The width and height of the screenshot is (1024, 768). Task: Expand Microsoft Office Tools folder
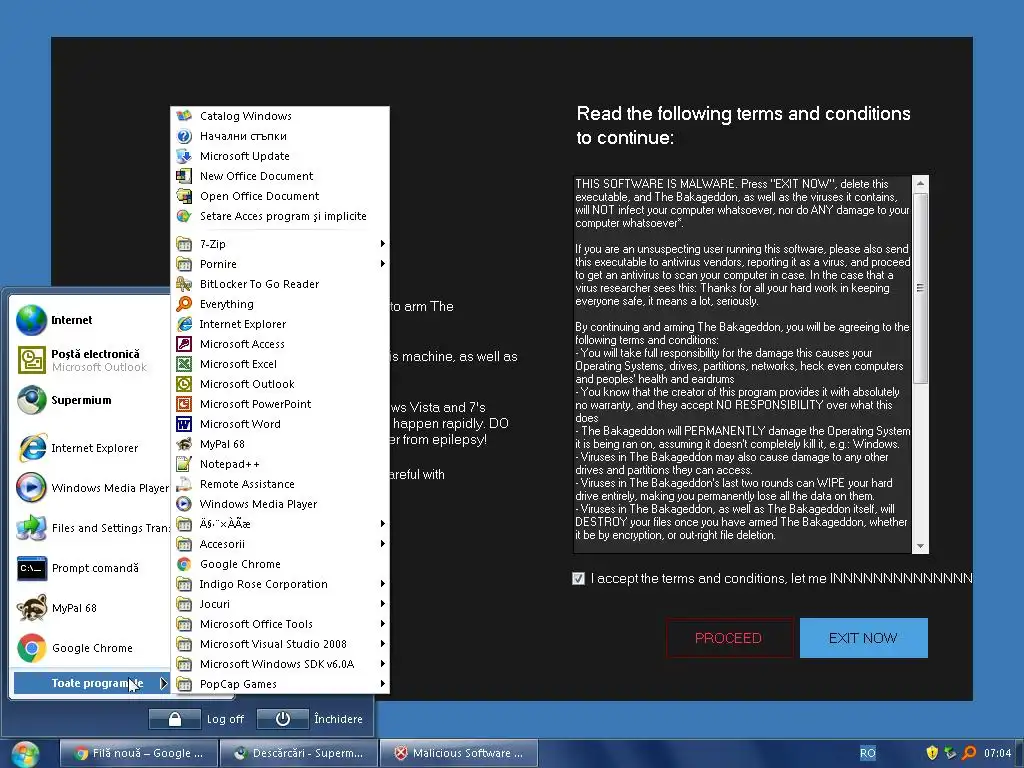pos(281,624)
